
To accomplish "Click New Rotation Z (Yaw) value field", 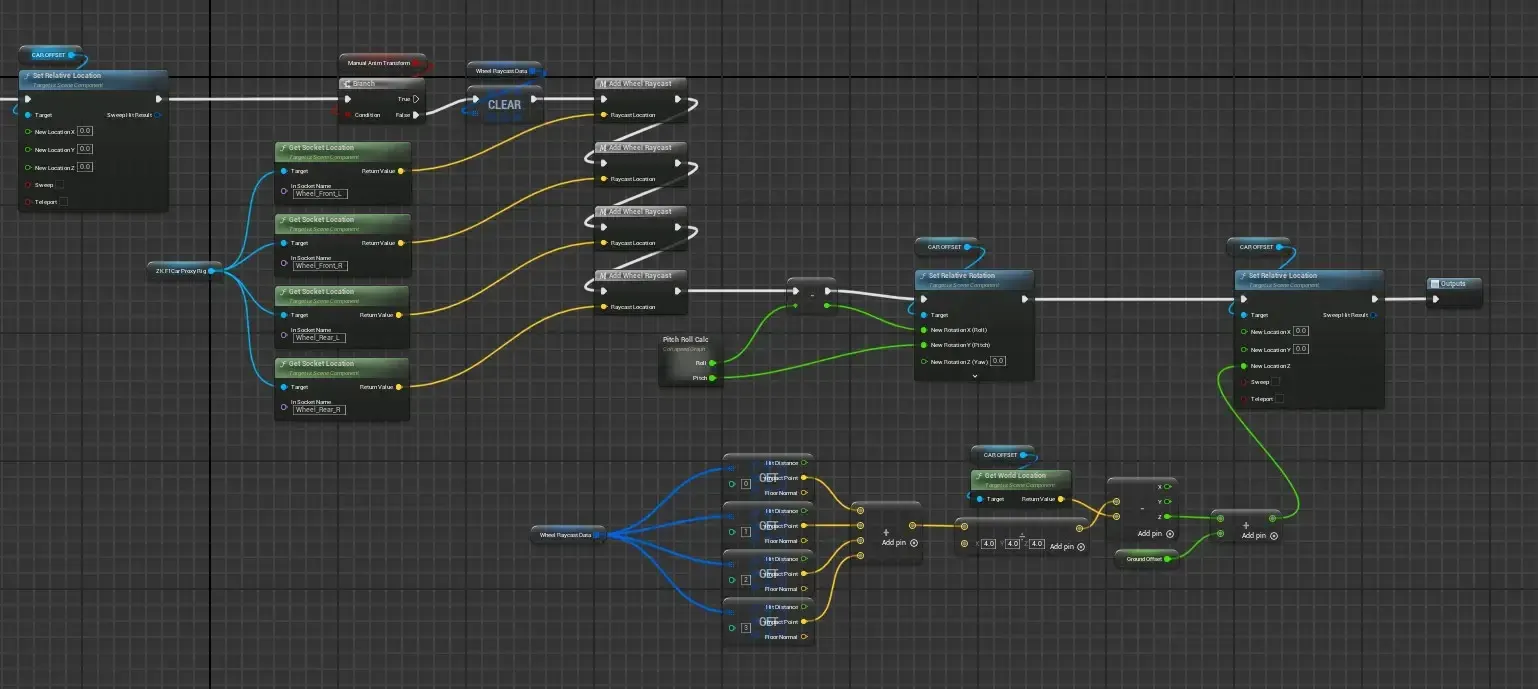I will (998, 361).
